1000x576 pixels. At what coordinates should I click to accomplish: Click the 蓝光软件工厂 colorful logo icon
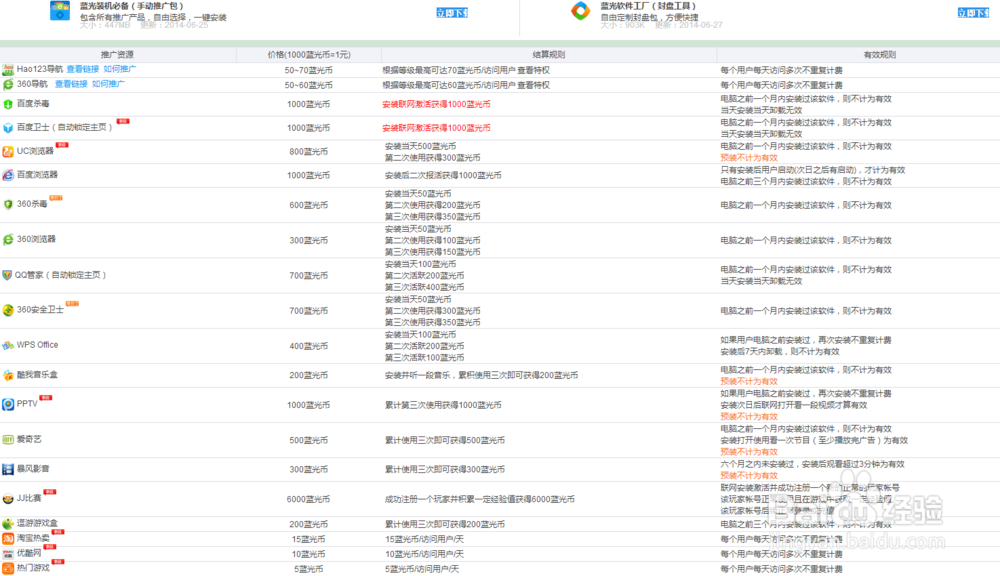click(x=580, y=10)
